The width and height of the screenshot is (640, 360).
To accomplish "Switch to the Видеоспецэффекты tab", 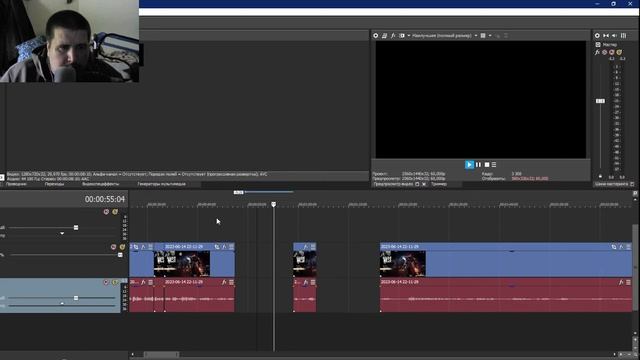I will click(100, 184).
